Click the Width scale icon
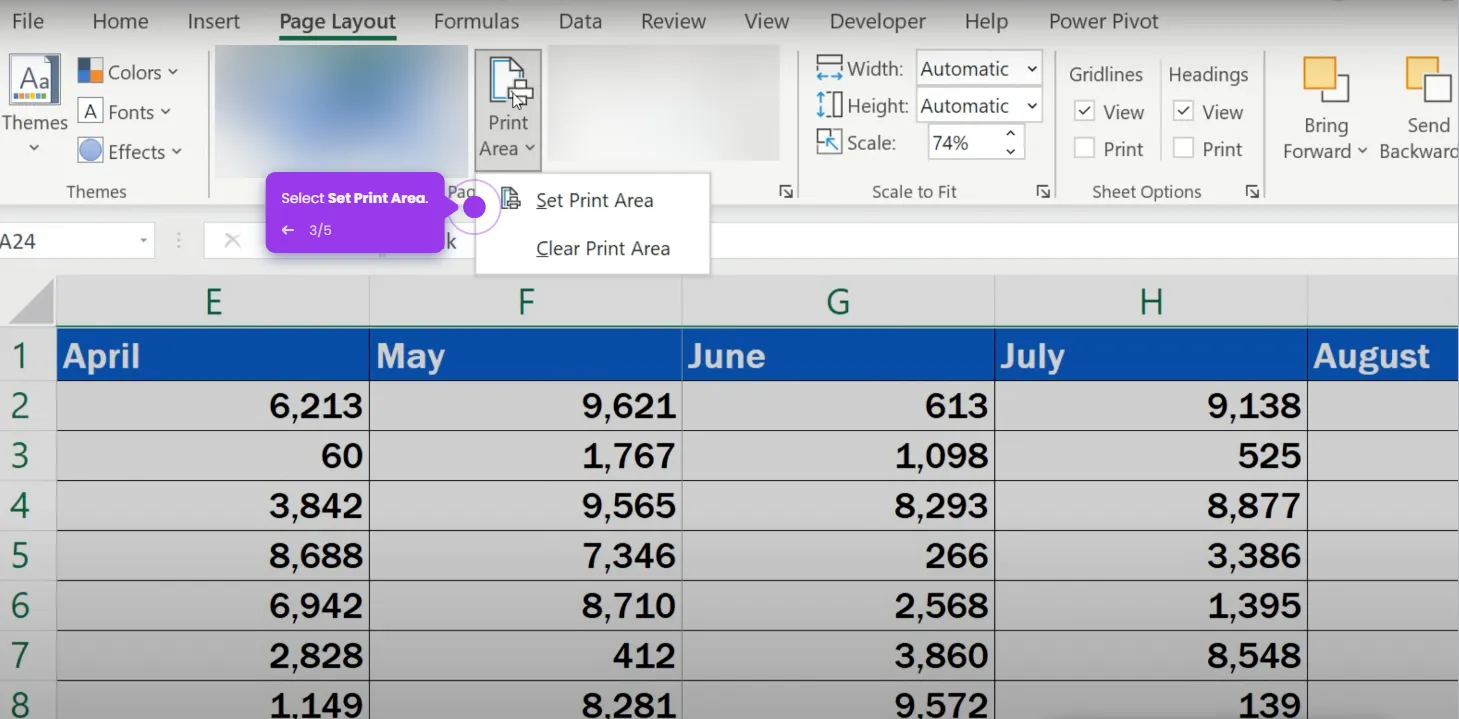This screenshot has height=719, width=1459. pos(829,68)
